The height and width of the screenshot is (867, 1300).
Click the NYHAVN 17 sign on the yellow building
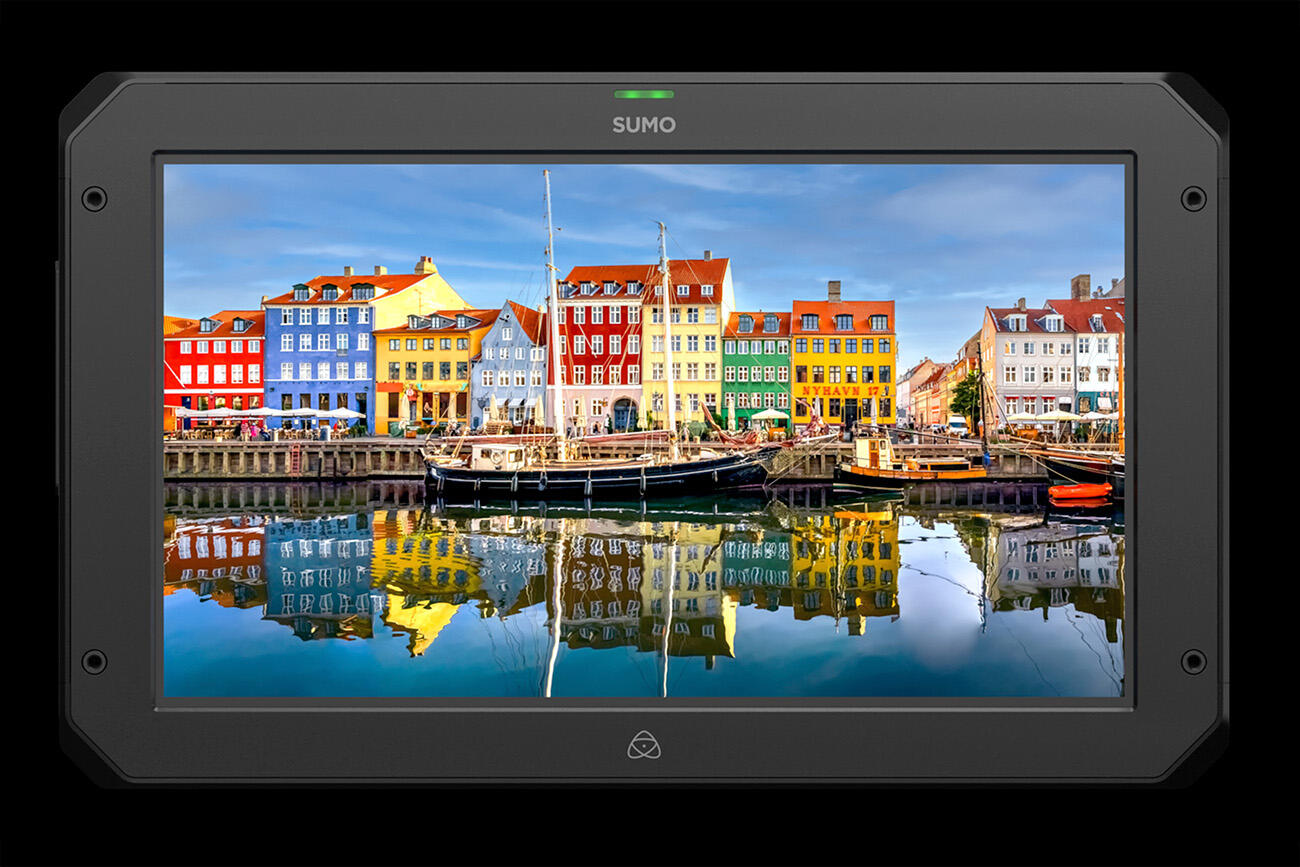(843, 390)
